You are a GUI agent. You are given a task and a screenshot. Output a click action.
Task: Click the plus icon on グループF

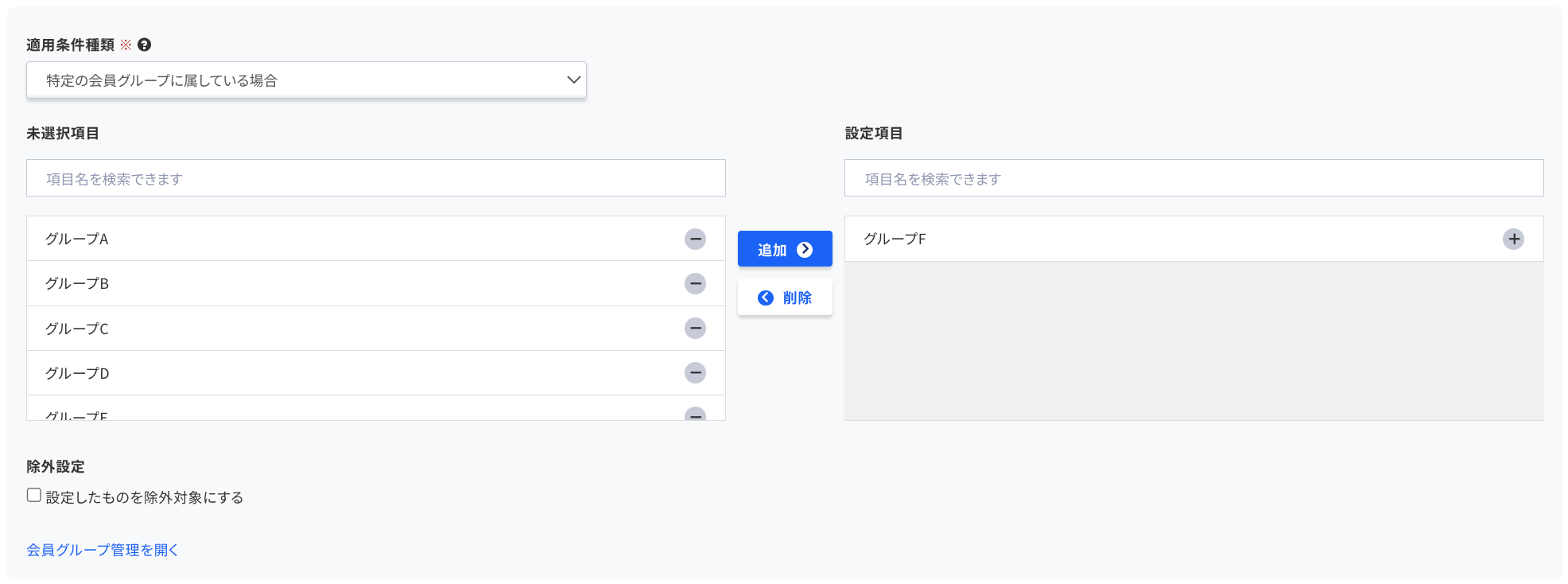pyautogui.click(x=1513, y=239)
